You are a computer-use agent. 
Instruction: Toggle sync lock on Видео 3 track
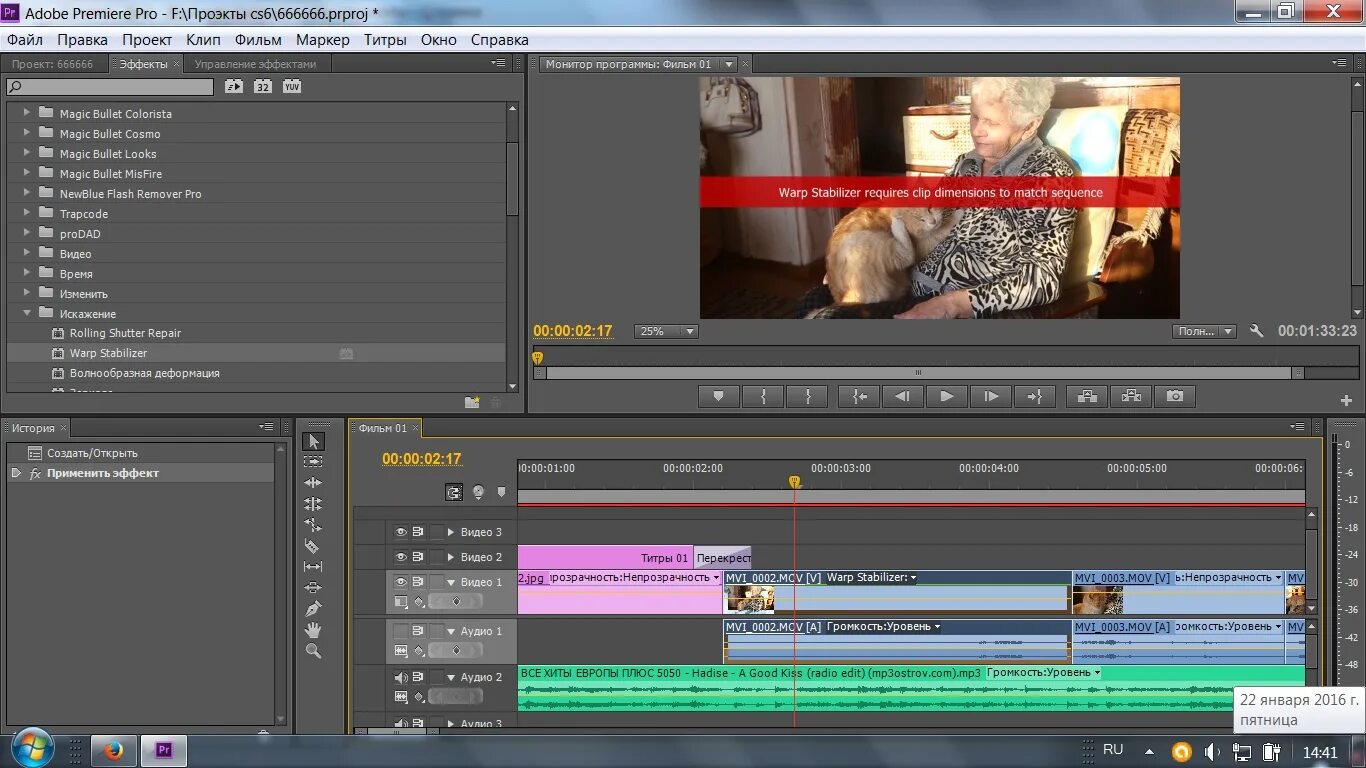(418, 532)
